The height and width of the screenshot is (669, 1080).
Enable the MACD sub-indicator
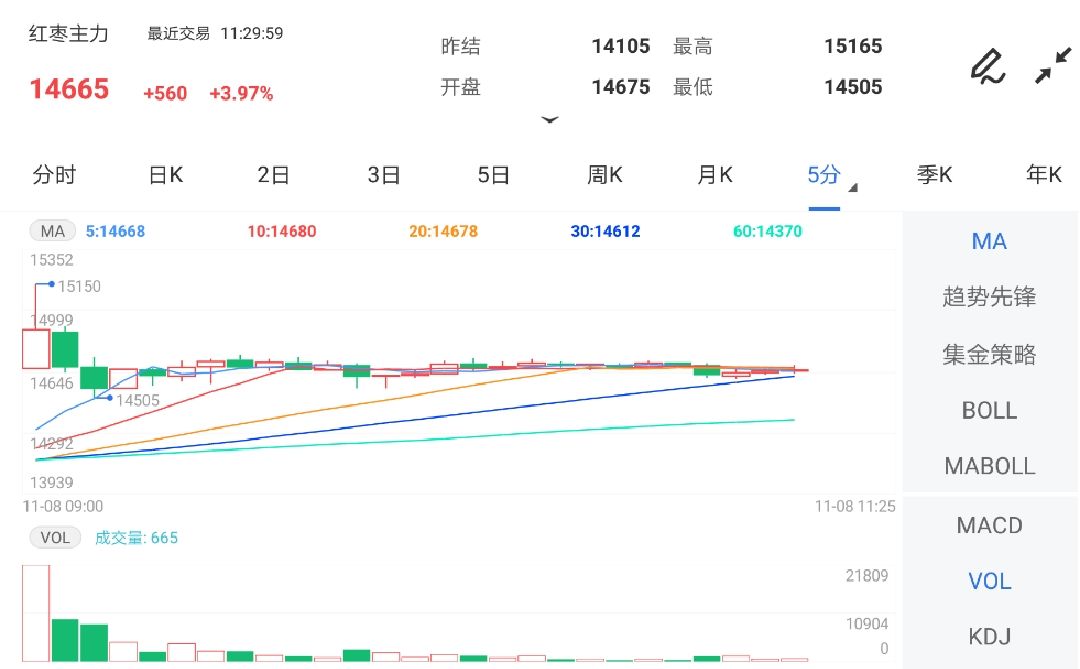click(x=989, y=526)
